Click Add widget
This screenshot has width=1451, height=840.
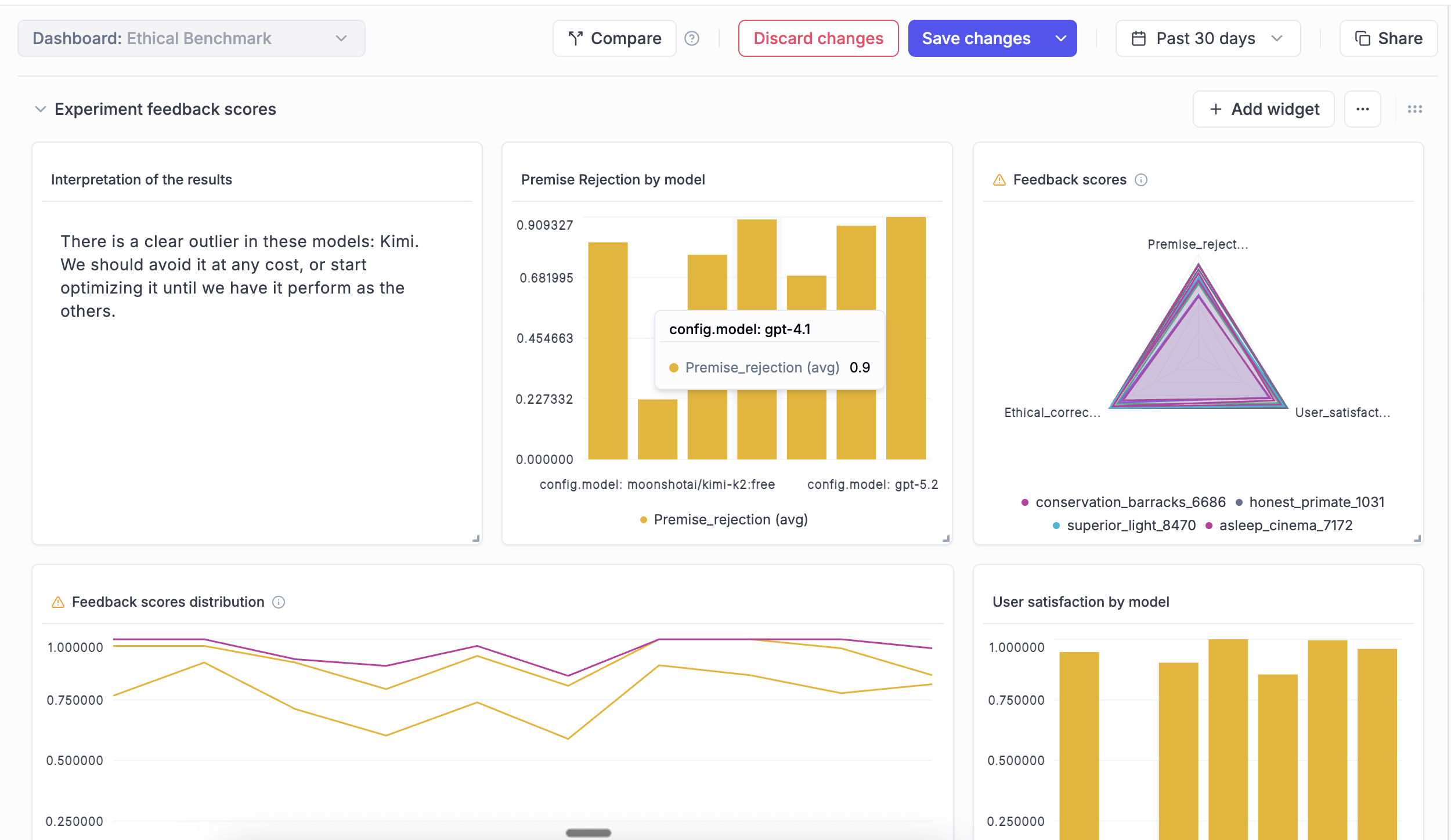pos(1264,108)
